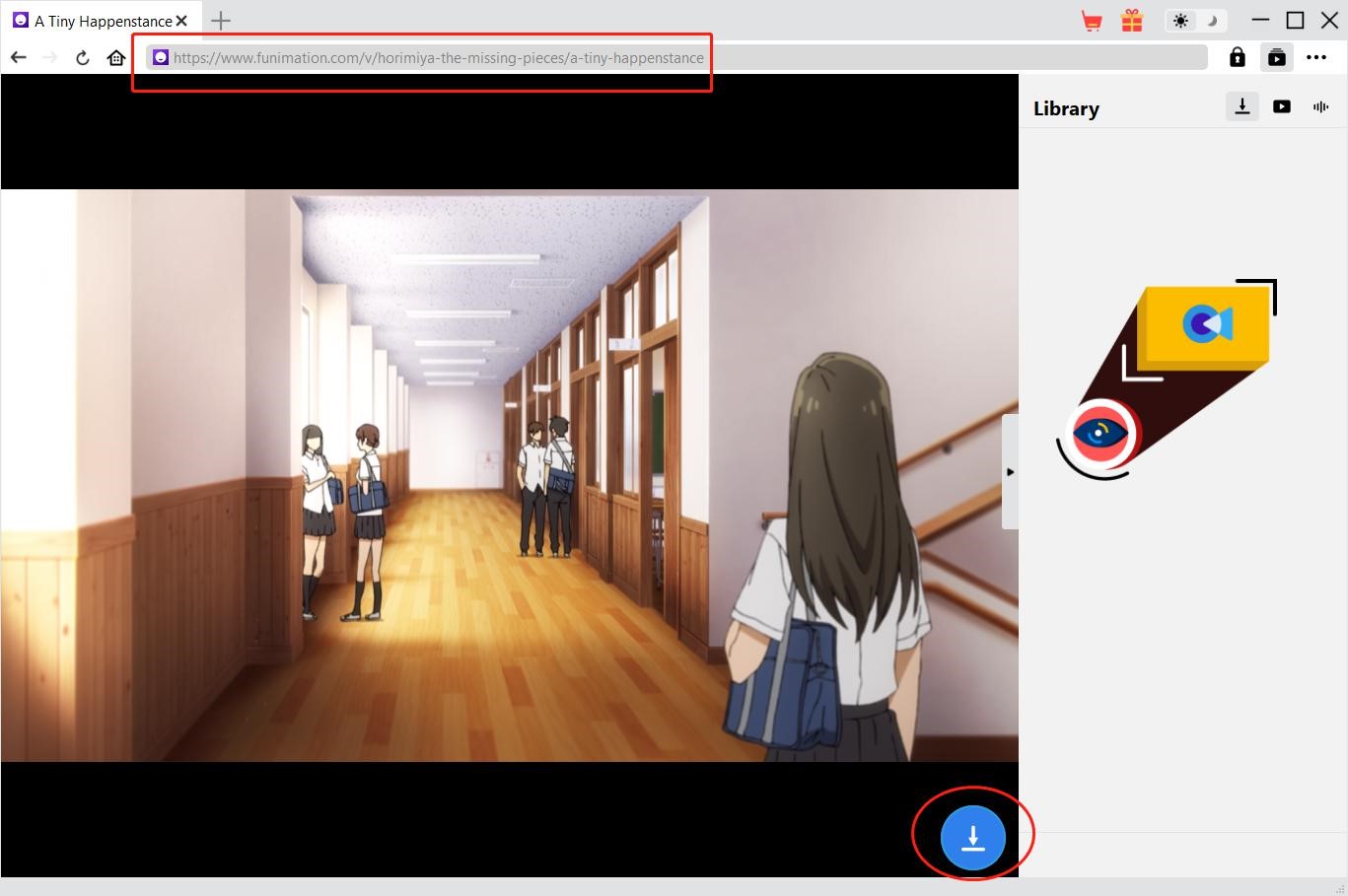Minimize the application window

tap(1260, 21)
